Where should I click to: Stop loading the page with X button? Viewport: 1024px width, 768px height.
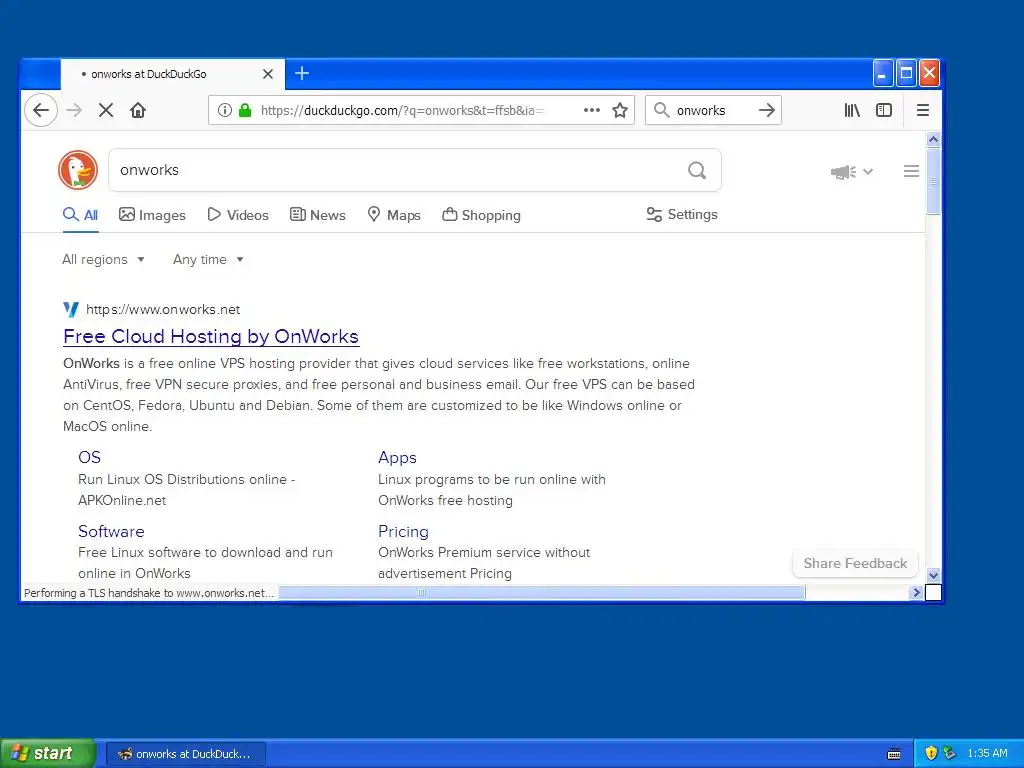[x=106, y=110]
